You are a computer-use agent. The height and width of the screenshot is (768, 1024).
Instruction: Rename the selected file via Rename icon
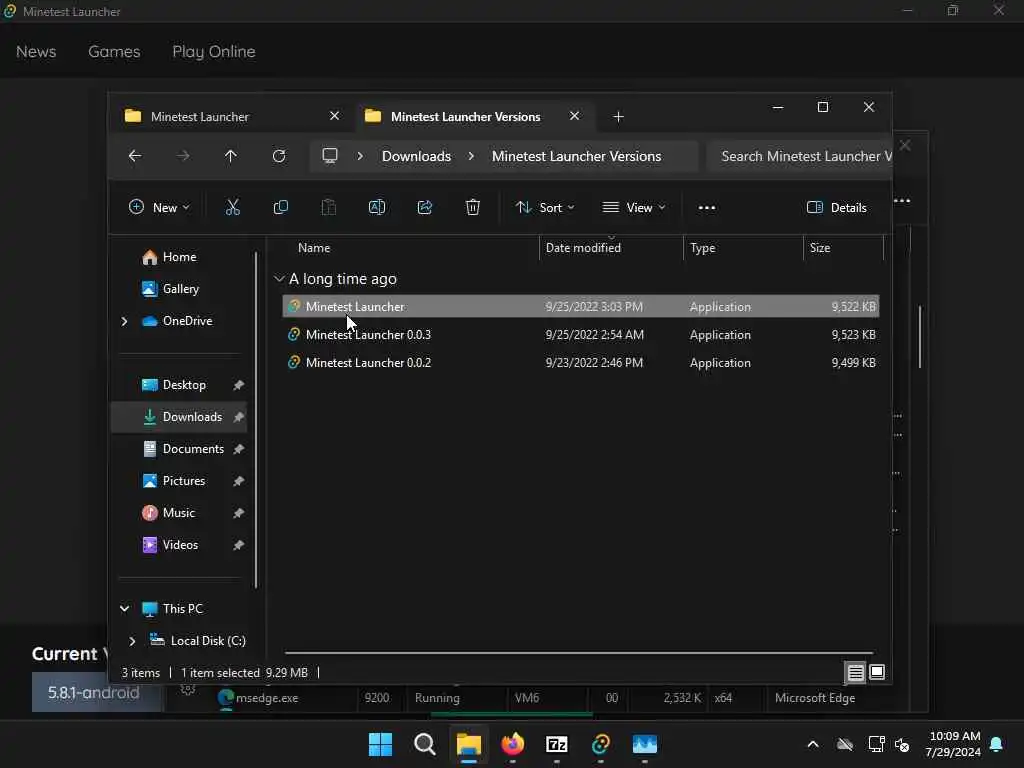377,208
